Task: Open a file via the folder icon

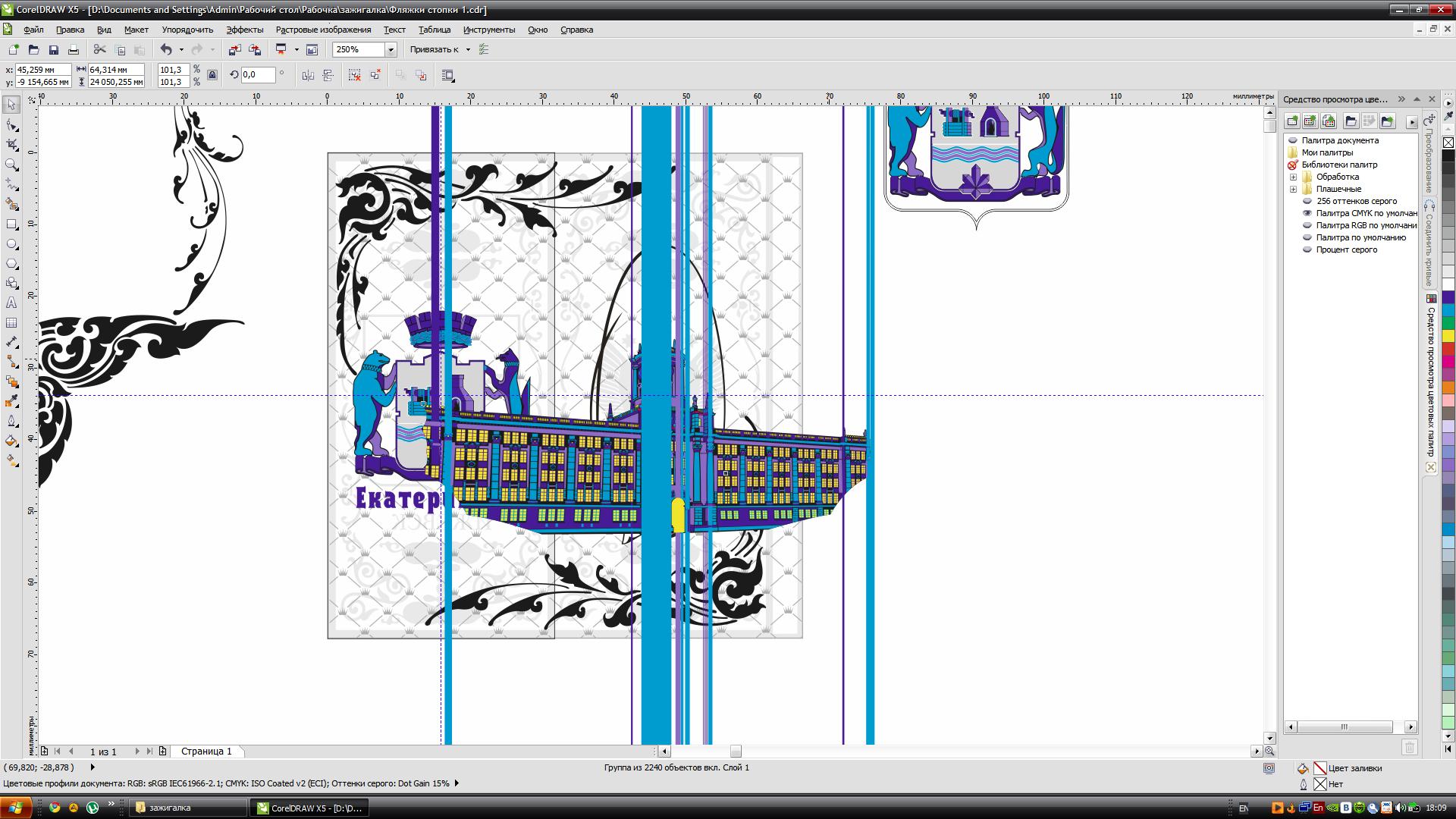Action: coord(33,49)
